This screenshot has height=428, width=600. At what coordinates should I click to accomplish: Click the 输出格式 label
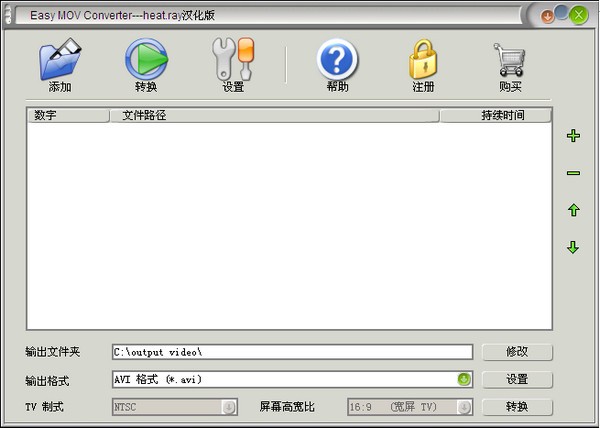47,381
